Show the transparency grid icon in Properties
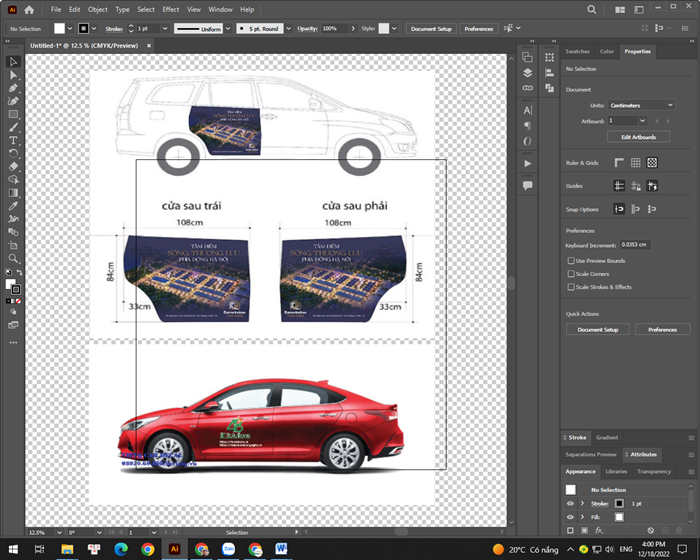Screen dimensions: 700x560 [x=652, y=162]
